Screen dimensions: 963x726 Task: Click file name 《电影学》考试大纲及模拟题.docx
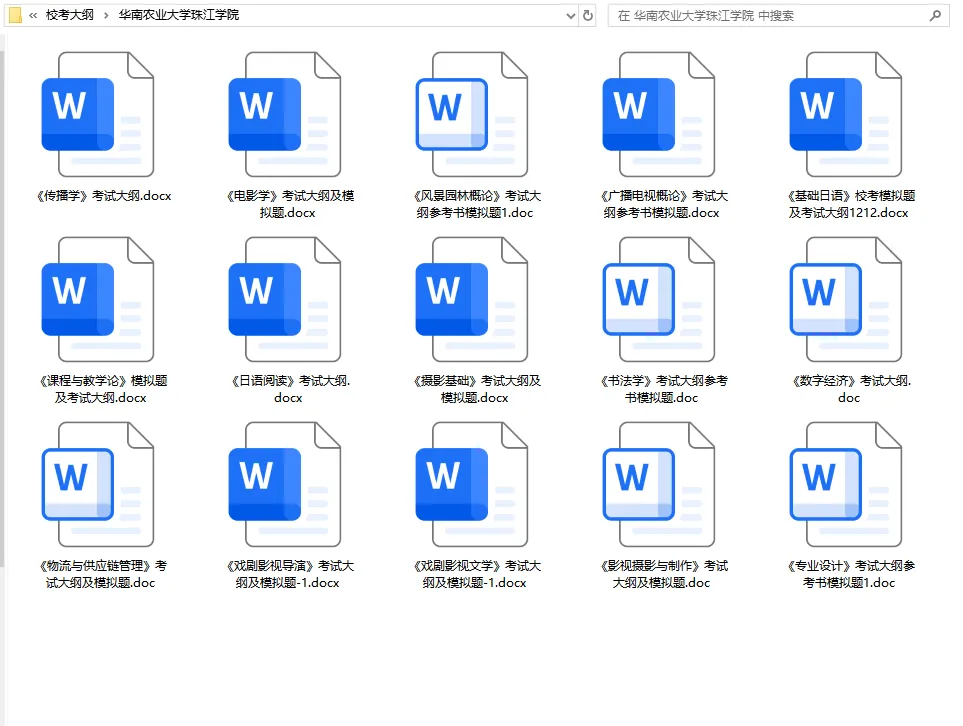pyautogui.click(x=289, y=204)
